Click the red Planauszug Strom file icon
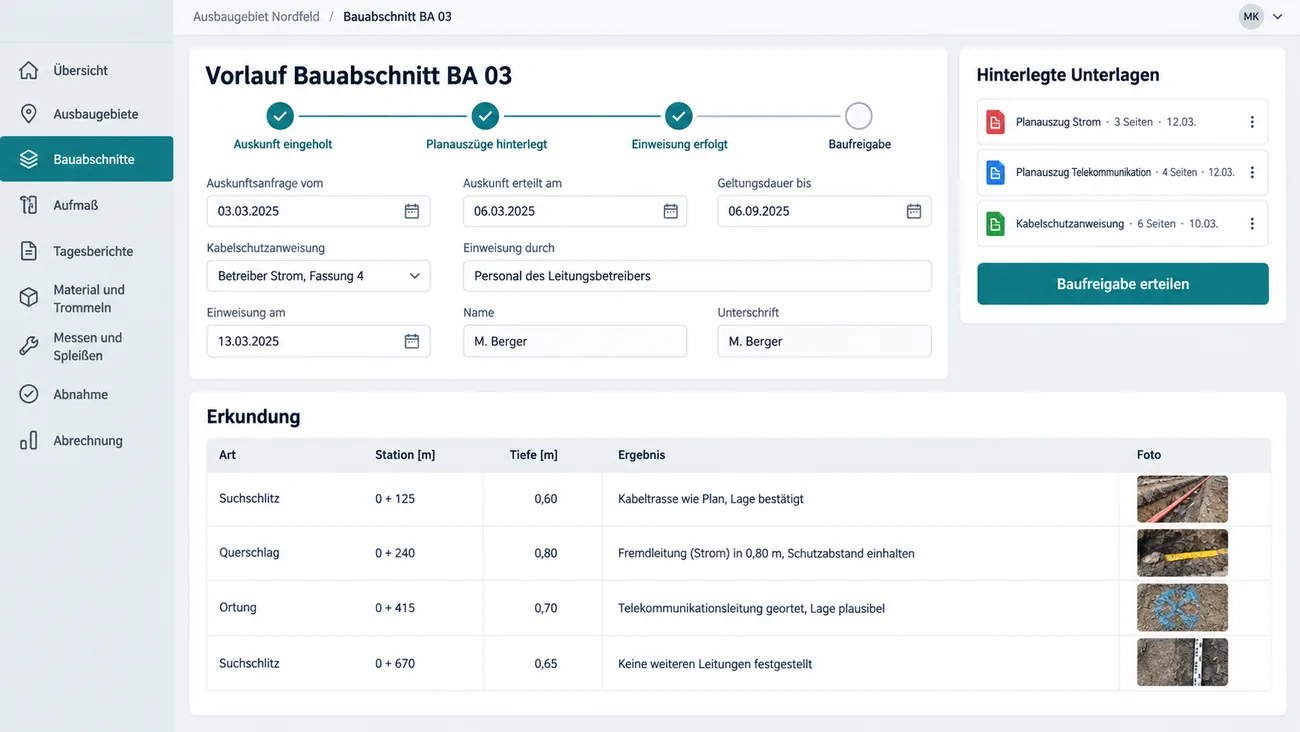 click(x=995, y=122)
